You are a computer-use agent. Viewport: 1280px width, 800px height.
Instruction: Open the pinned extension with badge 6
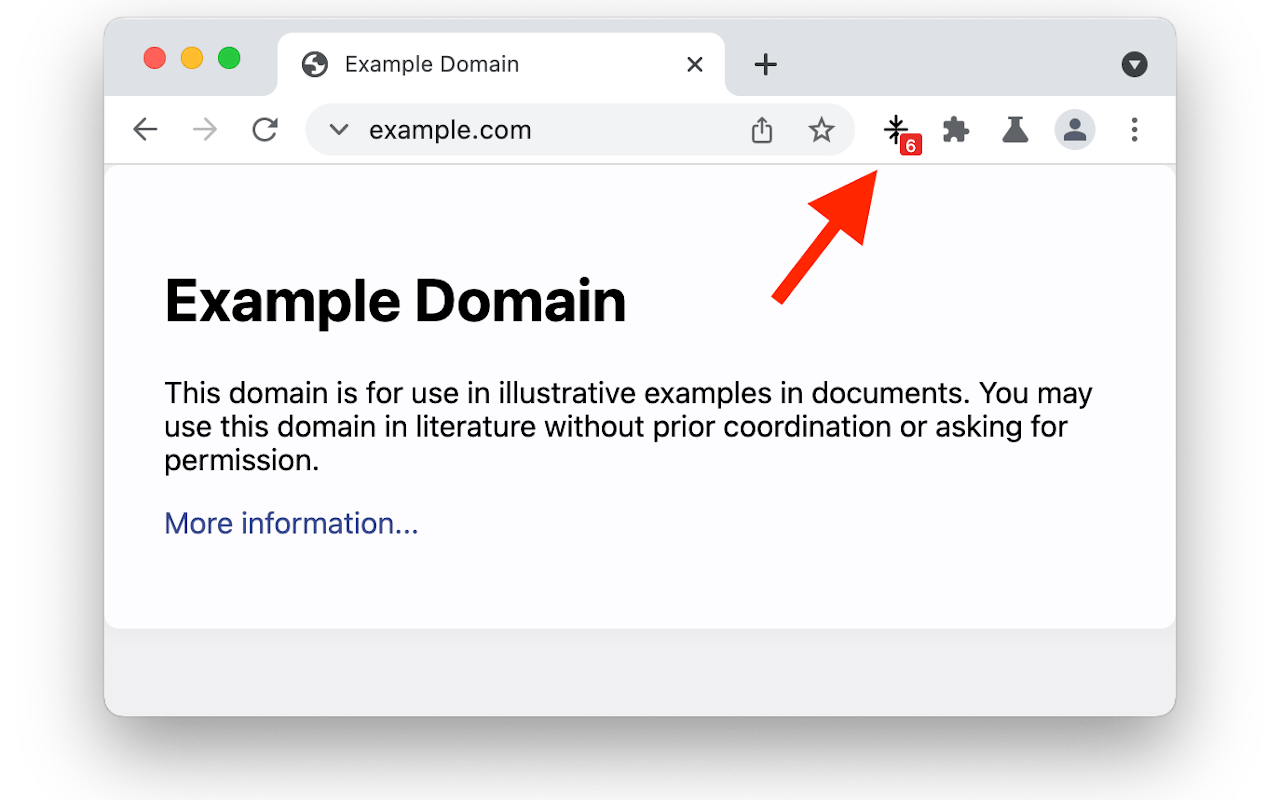896,129
